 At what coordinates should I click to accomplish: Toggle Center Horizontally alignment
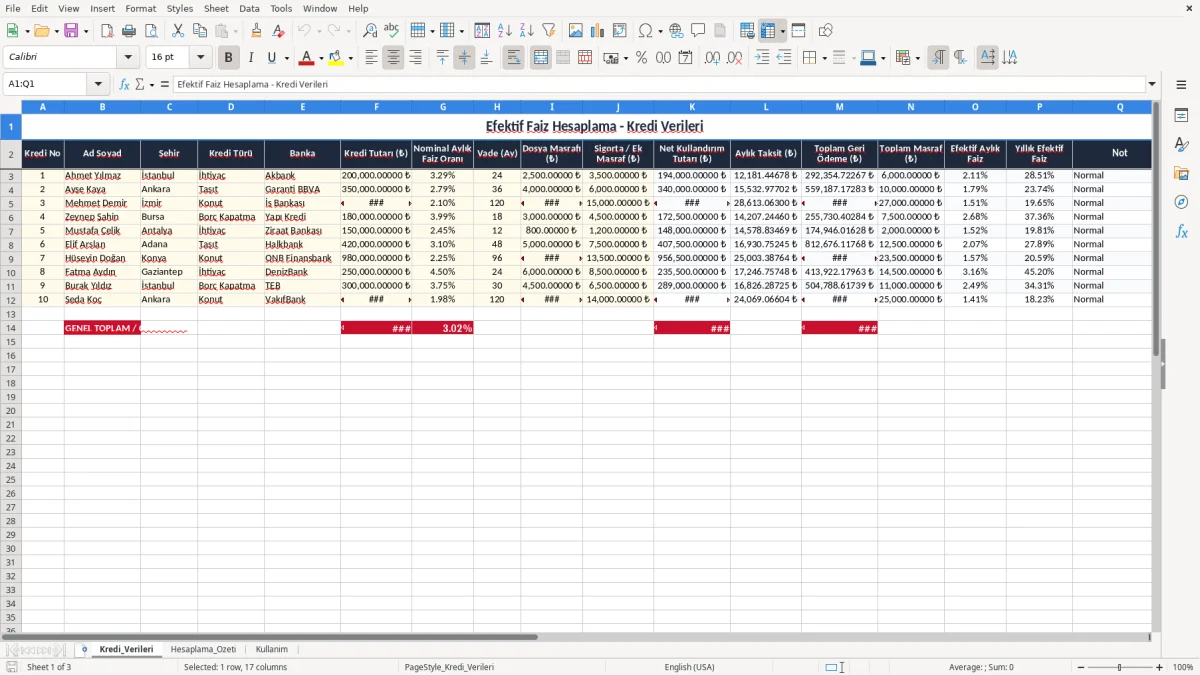tap(393, 58)
